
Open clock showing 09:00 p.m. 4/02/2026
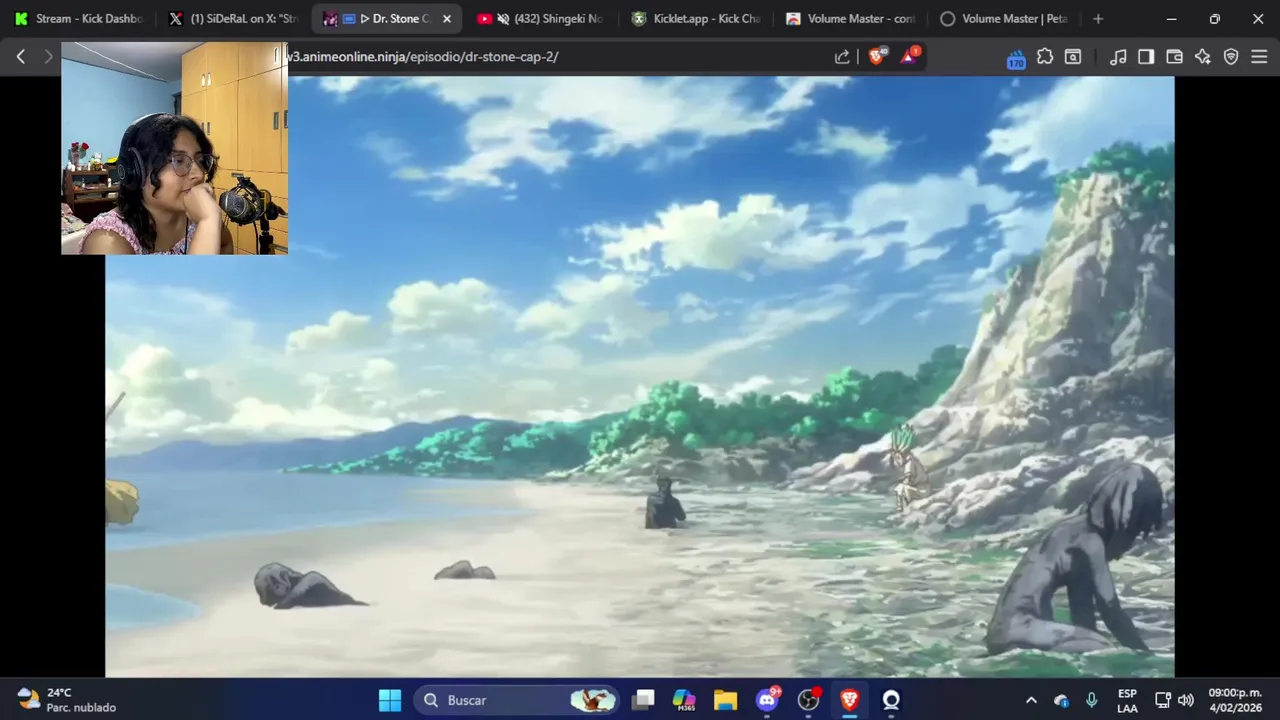click(x=1235, y=700)
